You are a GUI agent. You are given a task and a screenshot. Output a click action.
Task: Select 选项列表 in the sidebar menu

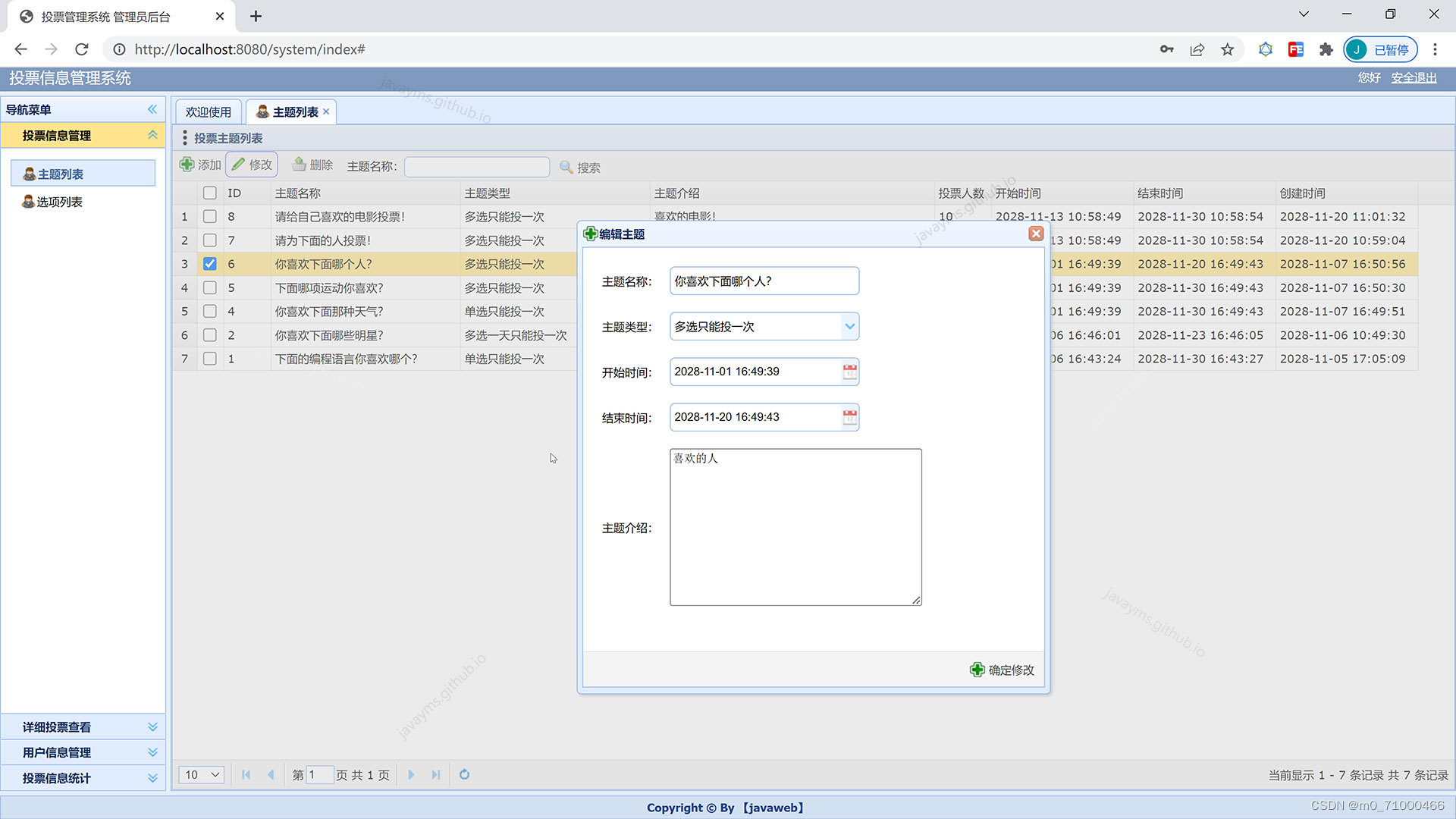click(x=58, y=201)
